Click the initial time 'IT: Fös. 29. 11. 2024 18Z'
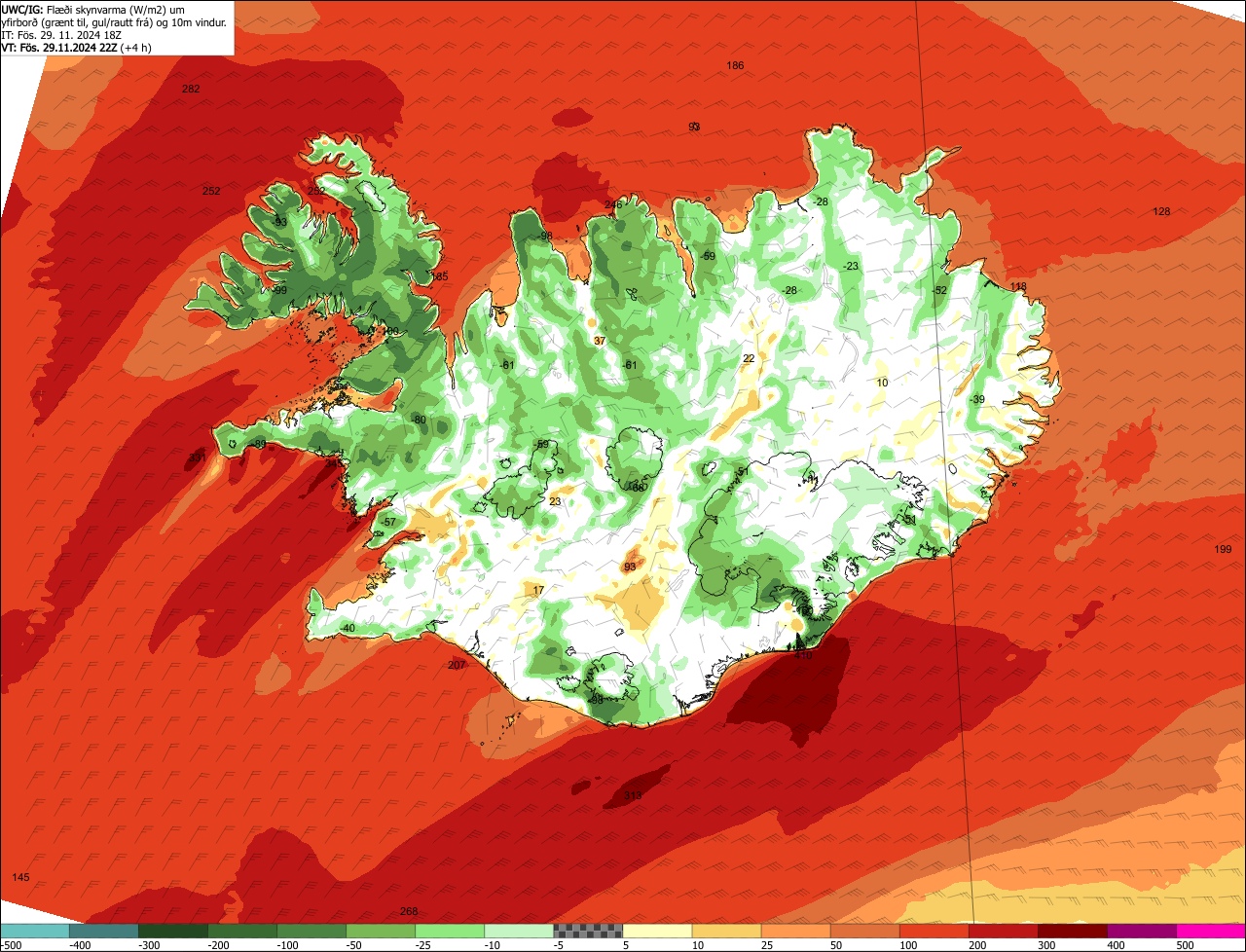Screen dimensions: 1246x952 (63, 34)
